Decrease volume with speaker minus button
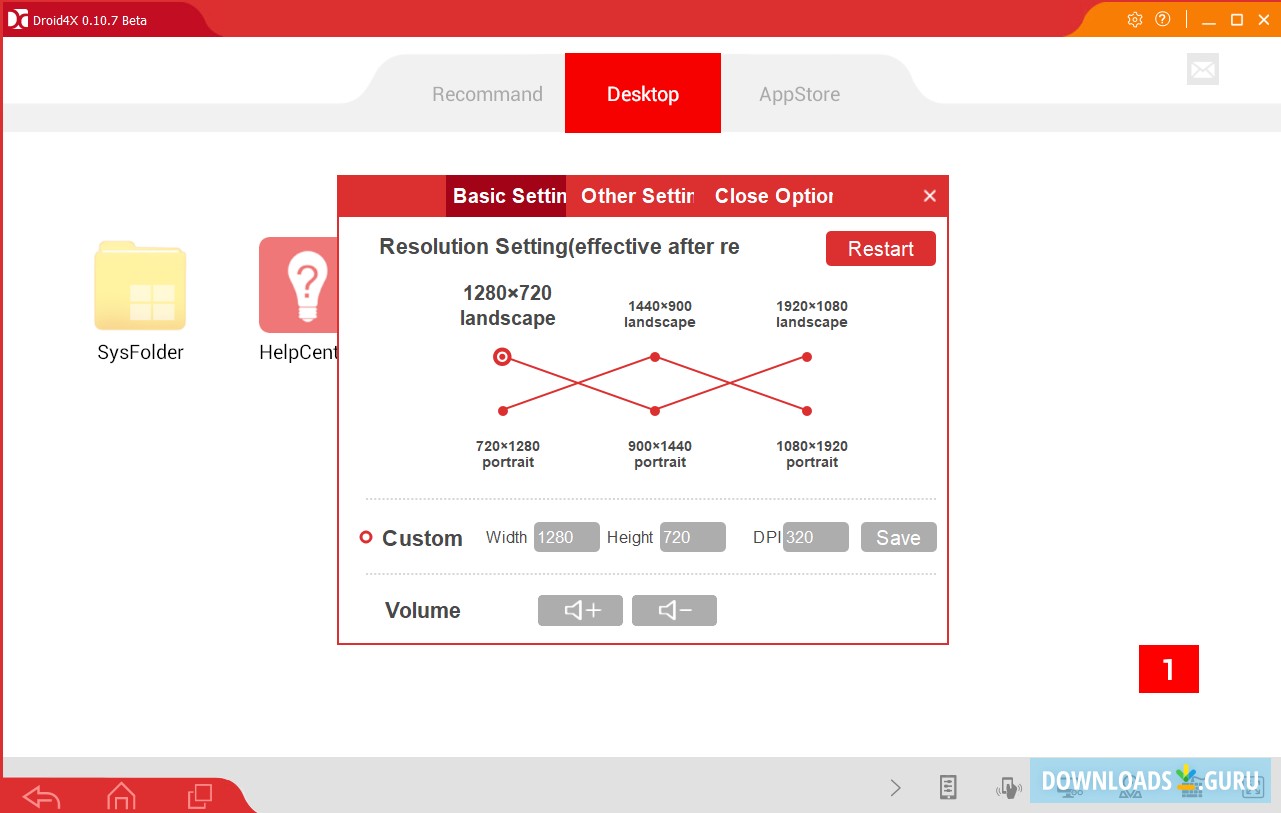 point(674,610)
